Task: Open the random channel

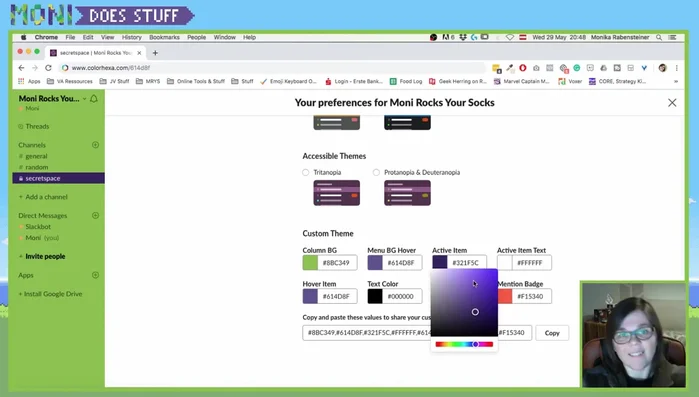Action: [37, 167]
